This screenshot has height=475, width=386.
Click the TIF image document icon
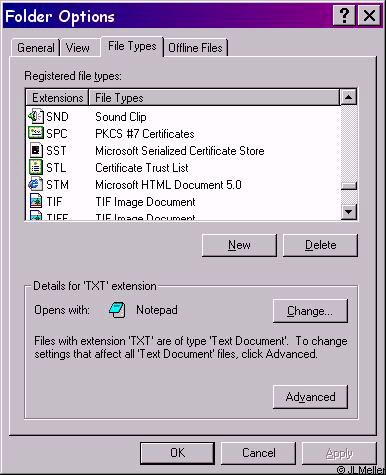[x=36, y=201]
